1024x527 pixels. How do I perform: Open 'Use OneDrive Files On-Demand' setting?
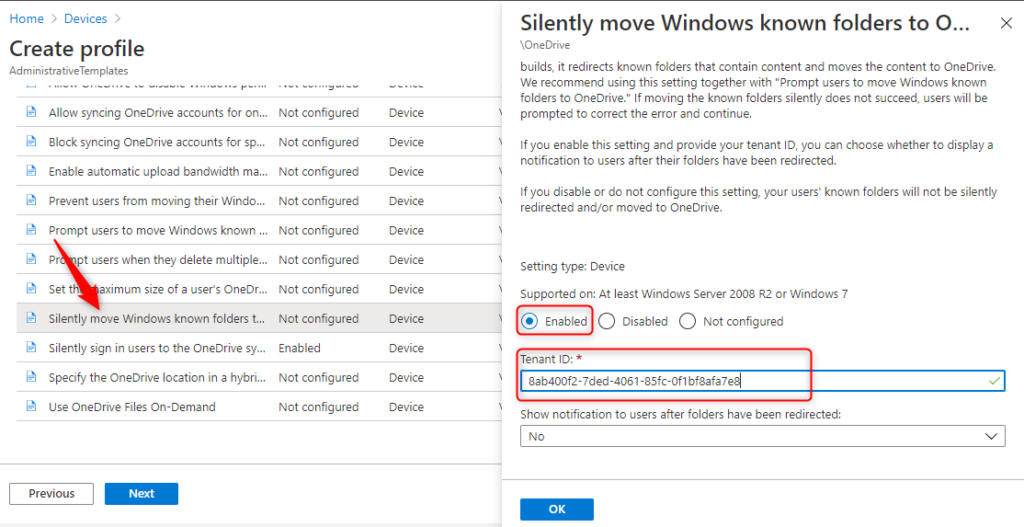132,407
